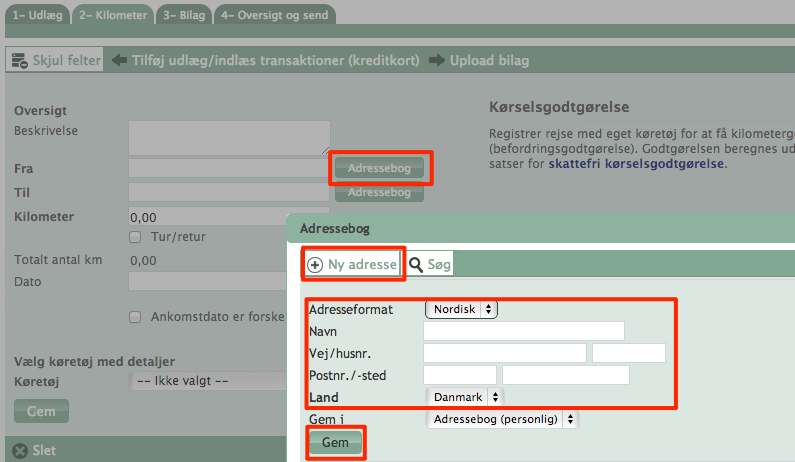Click the Skjul felter icon
Viewport: 795px width, 462px height.
click(20, 60)
